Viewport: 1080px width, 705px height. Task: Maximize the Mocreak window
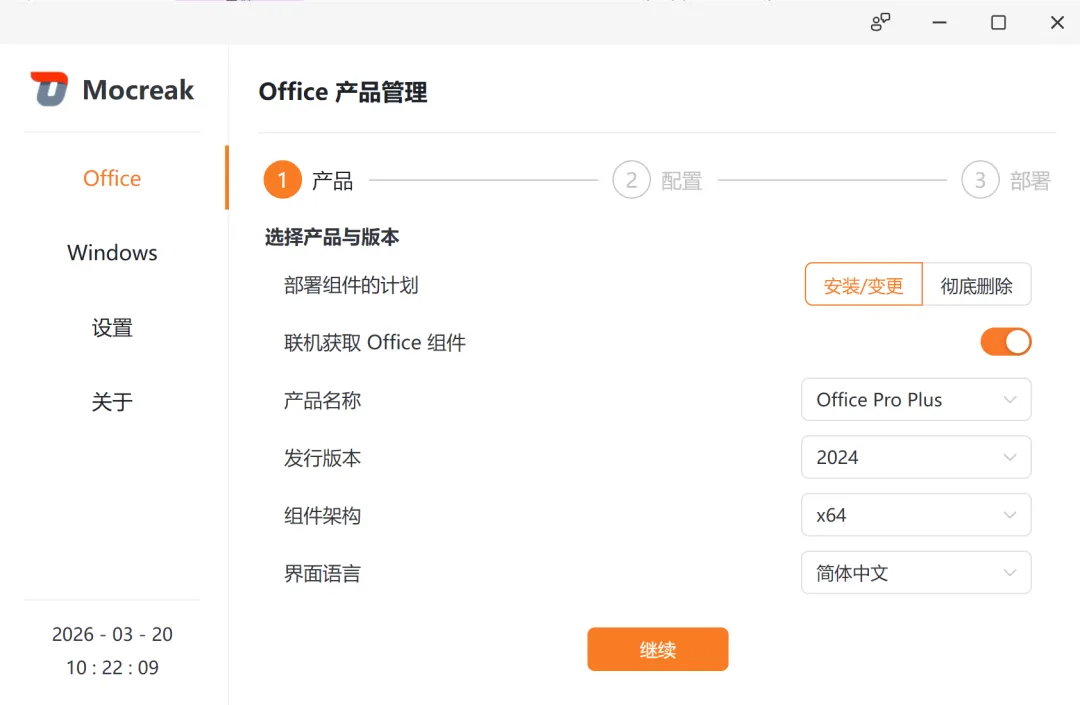[x=998, y=23]
